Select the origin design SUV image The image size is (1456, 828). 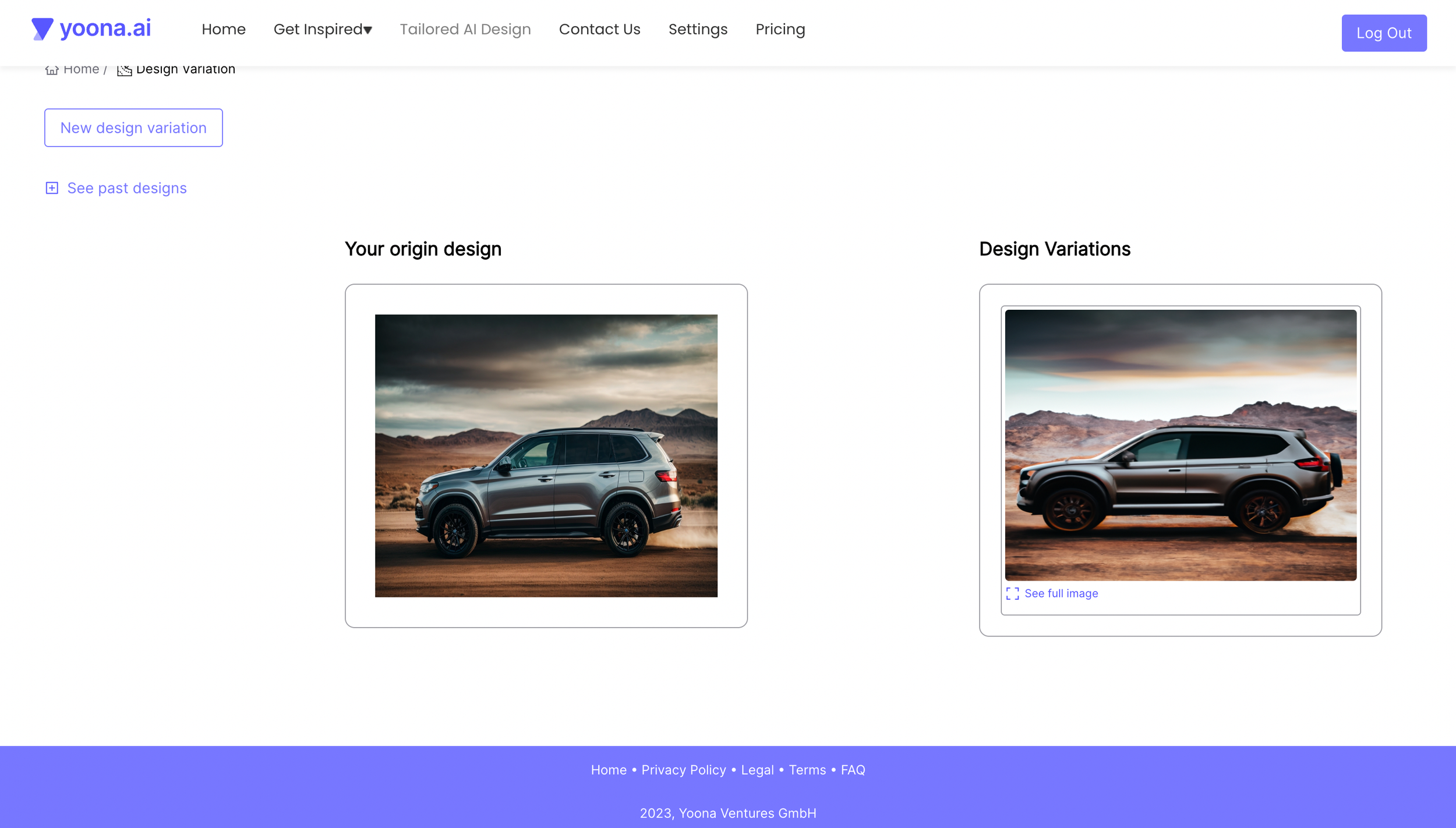click(546, 456)
